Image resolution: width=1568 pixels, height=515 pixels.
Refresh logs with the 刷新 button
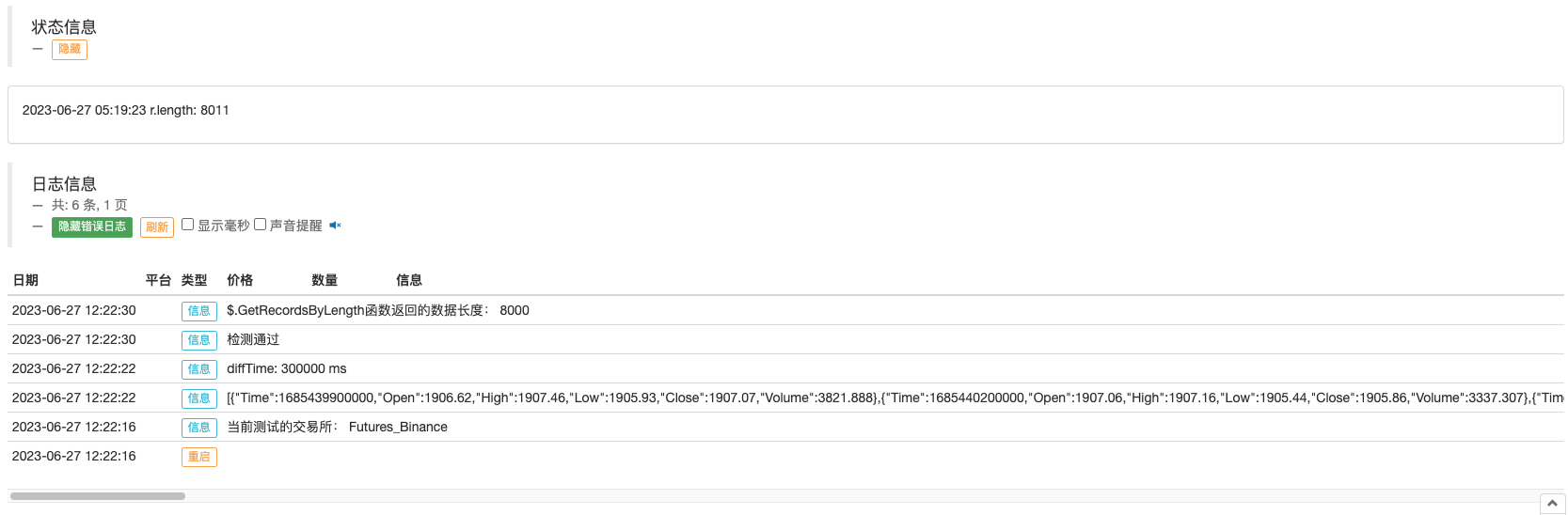(x=157, y=227)
